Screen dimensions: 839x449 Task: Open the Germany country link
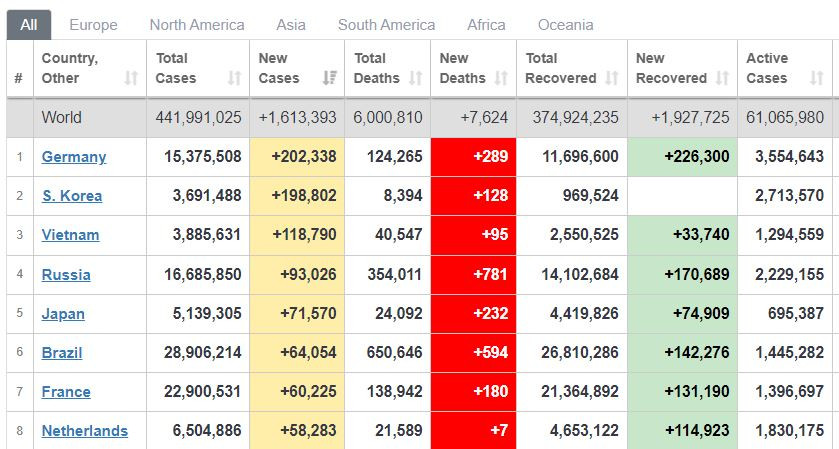74,157
